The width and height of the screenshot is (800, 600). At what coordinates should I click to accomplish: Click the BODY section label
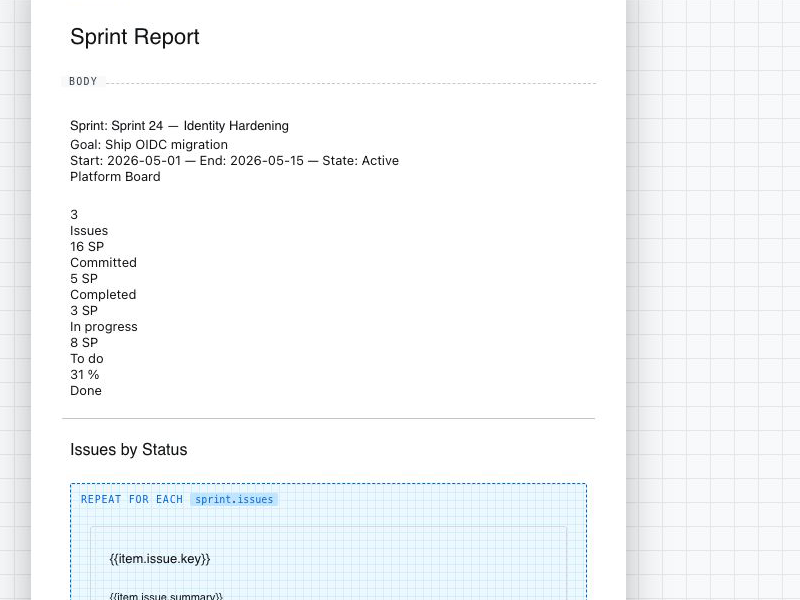coord(83,82)
